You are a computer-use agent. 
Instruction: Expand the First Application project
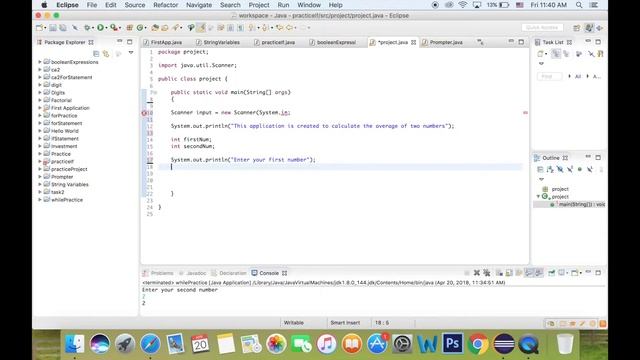(x=40, y=108)
